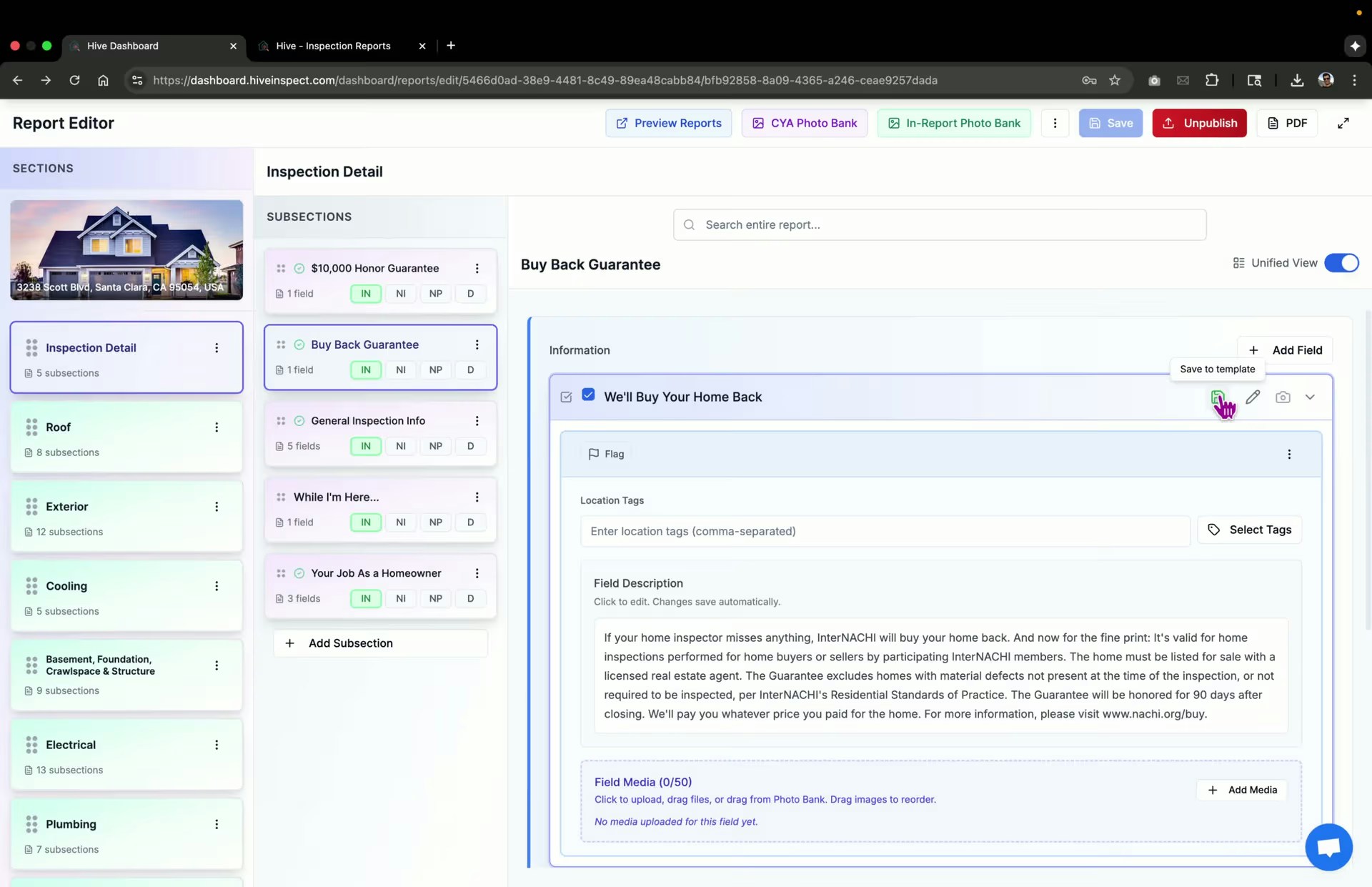
Task: Open Preview Reports
Action: pyautogui.click(x=668, y=123)
